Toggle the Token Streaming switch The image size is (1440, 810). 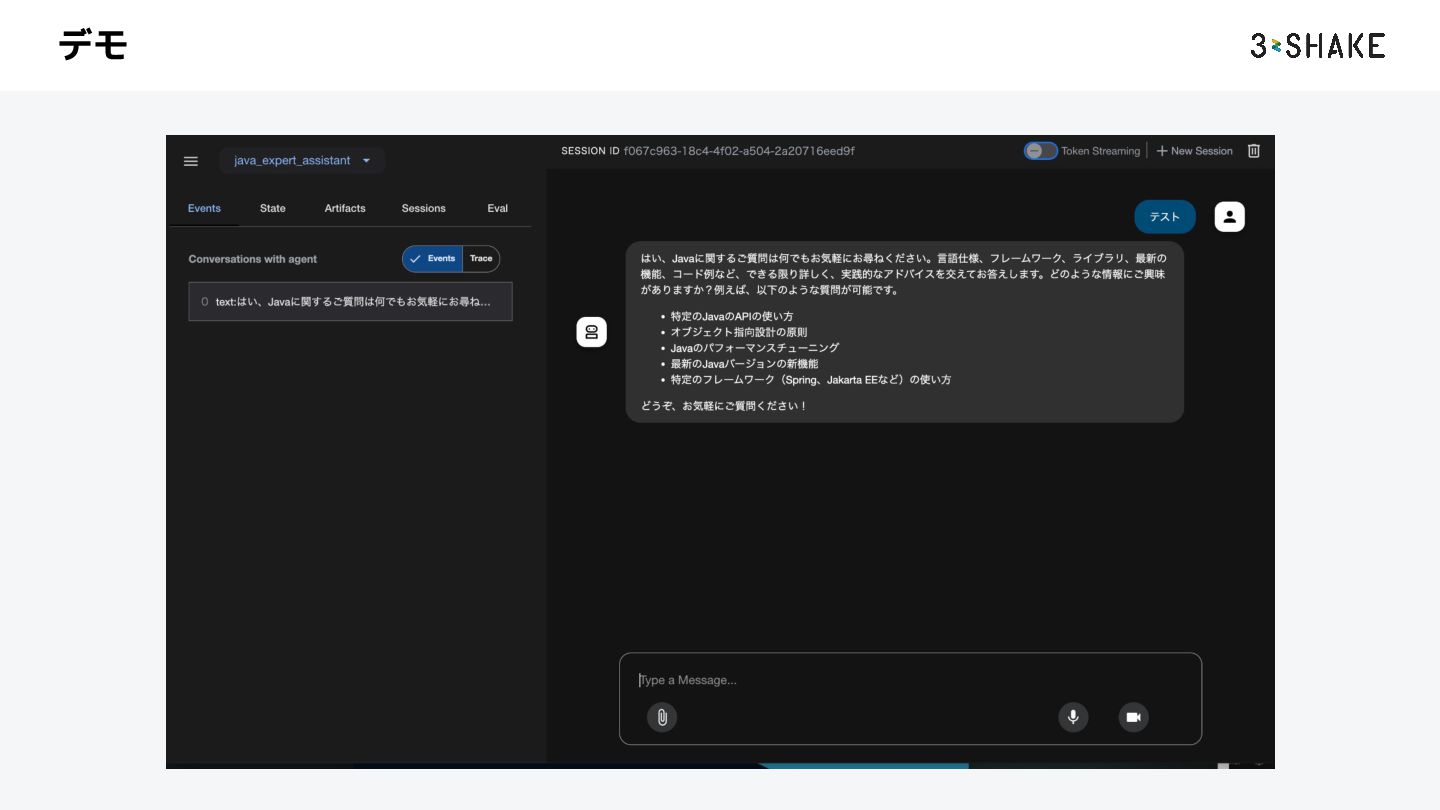coord(1040,151)
